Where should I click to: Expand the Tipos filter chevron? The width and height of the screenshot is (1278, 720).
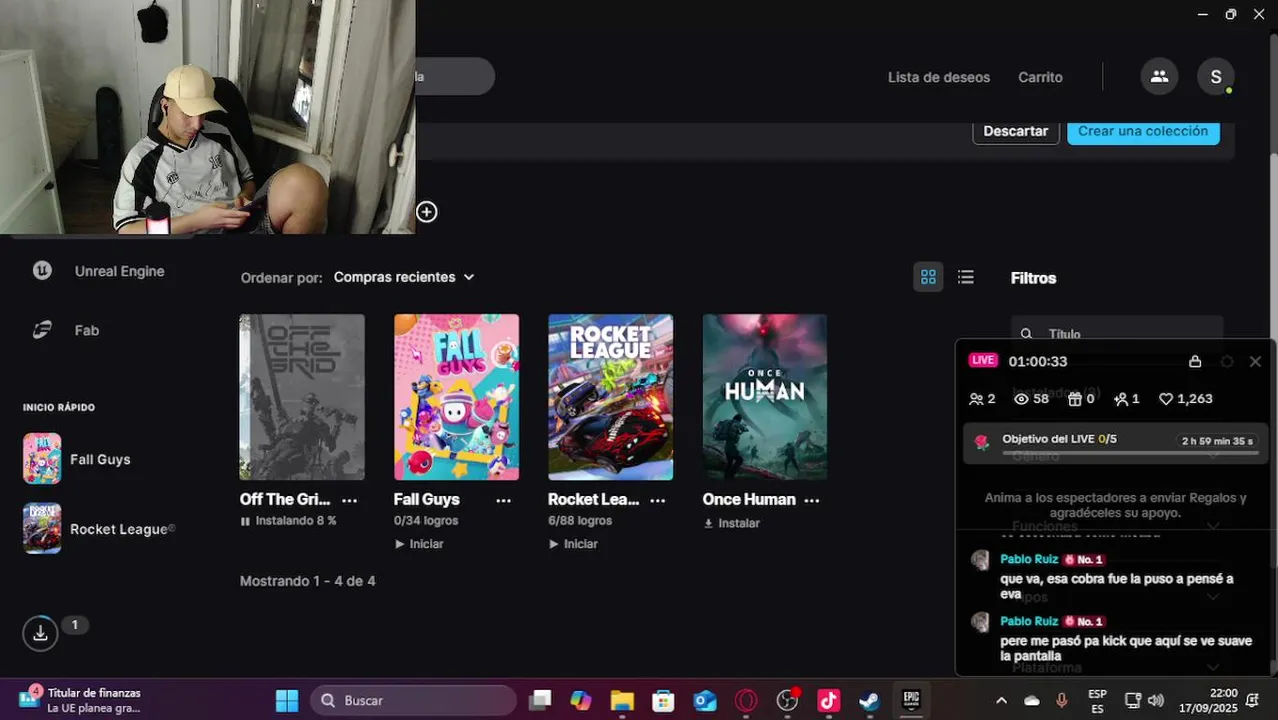click(x=1213, y=597)
